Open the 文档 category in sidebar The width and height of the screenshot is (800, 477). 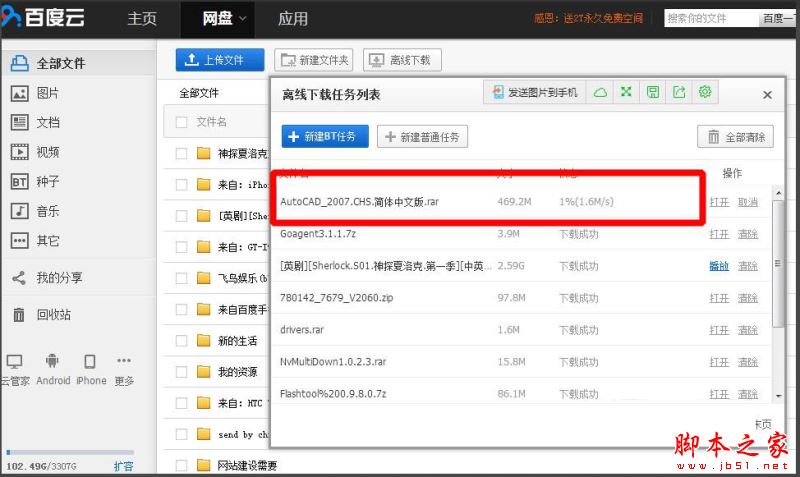pyautogui.click(x=35, y=122)
